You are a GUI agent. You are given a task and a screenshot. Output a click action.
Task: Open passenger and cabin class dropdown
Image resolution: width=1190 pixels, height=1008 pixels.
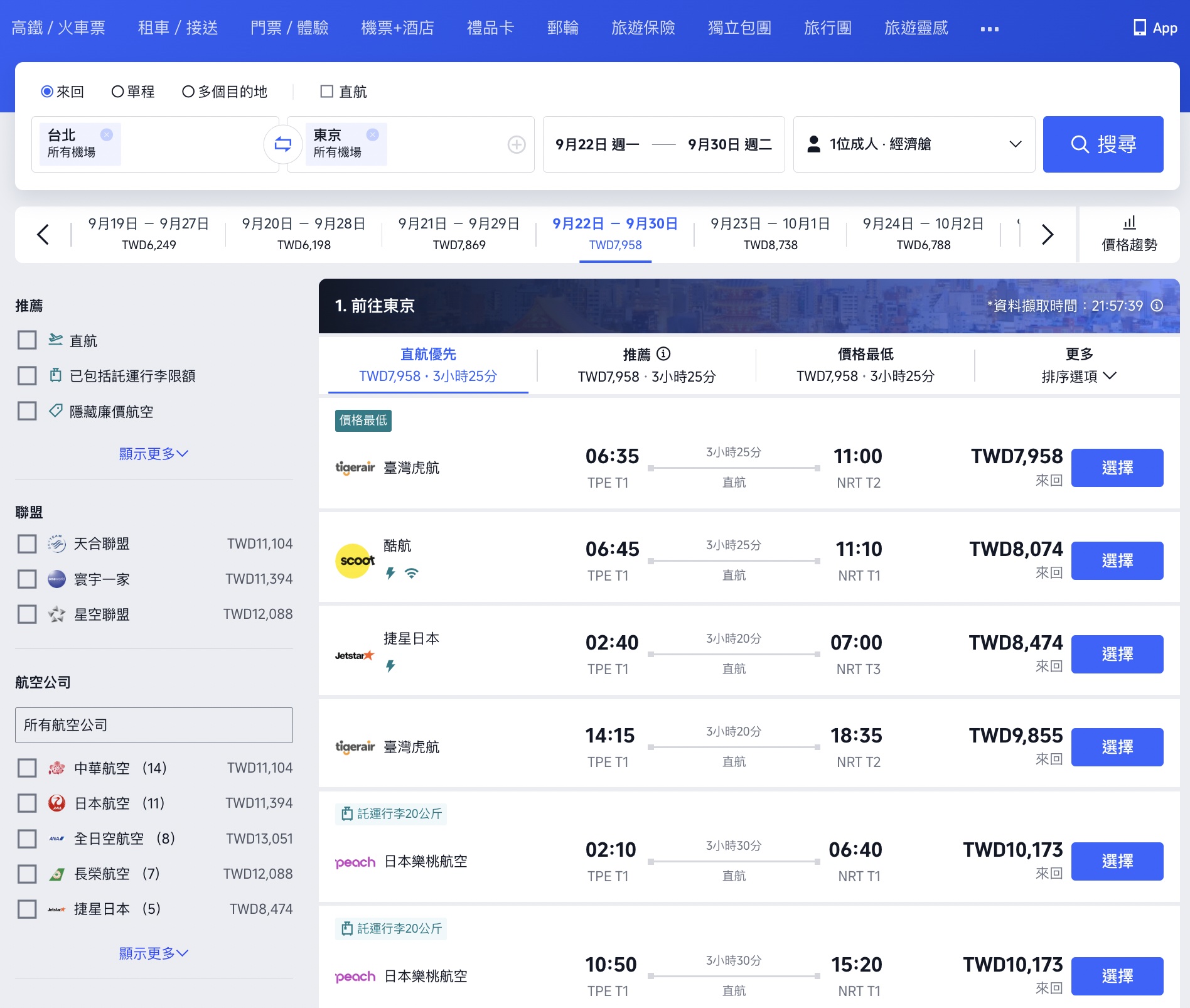(x=914, y=144)
